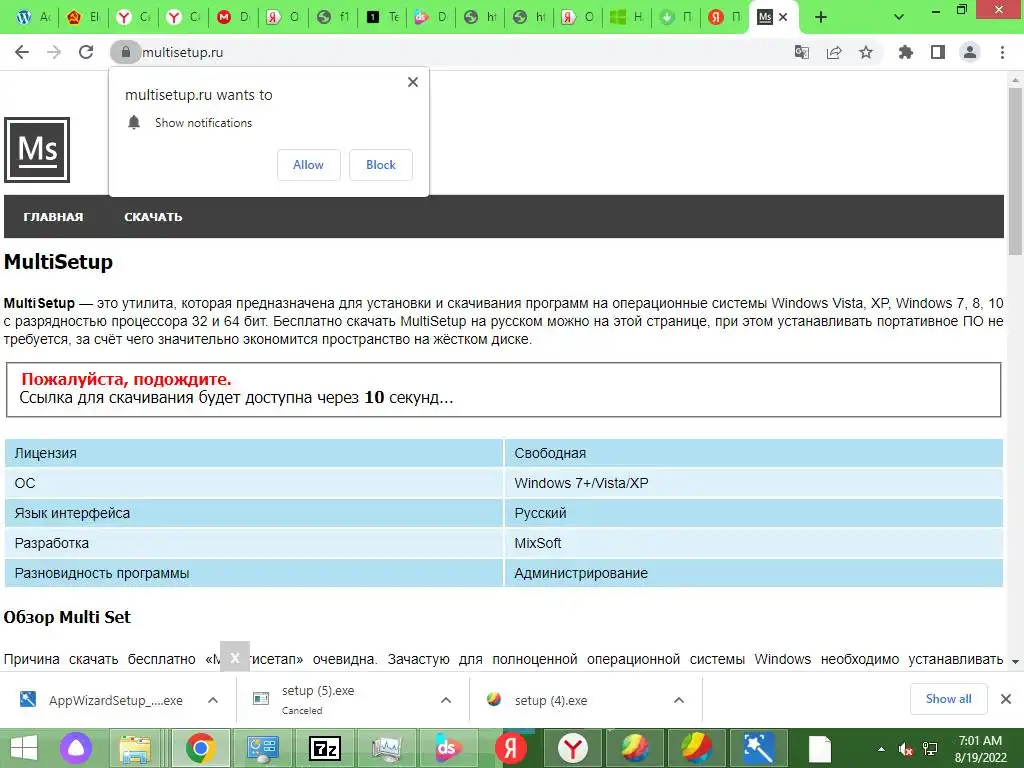Open the magic wand app taskbar icon
Viewport: 1024px width, 768px height.
tap(758, 748)
